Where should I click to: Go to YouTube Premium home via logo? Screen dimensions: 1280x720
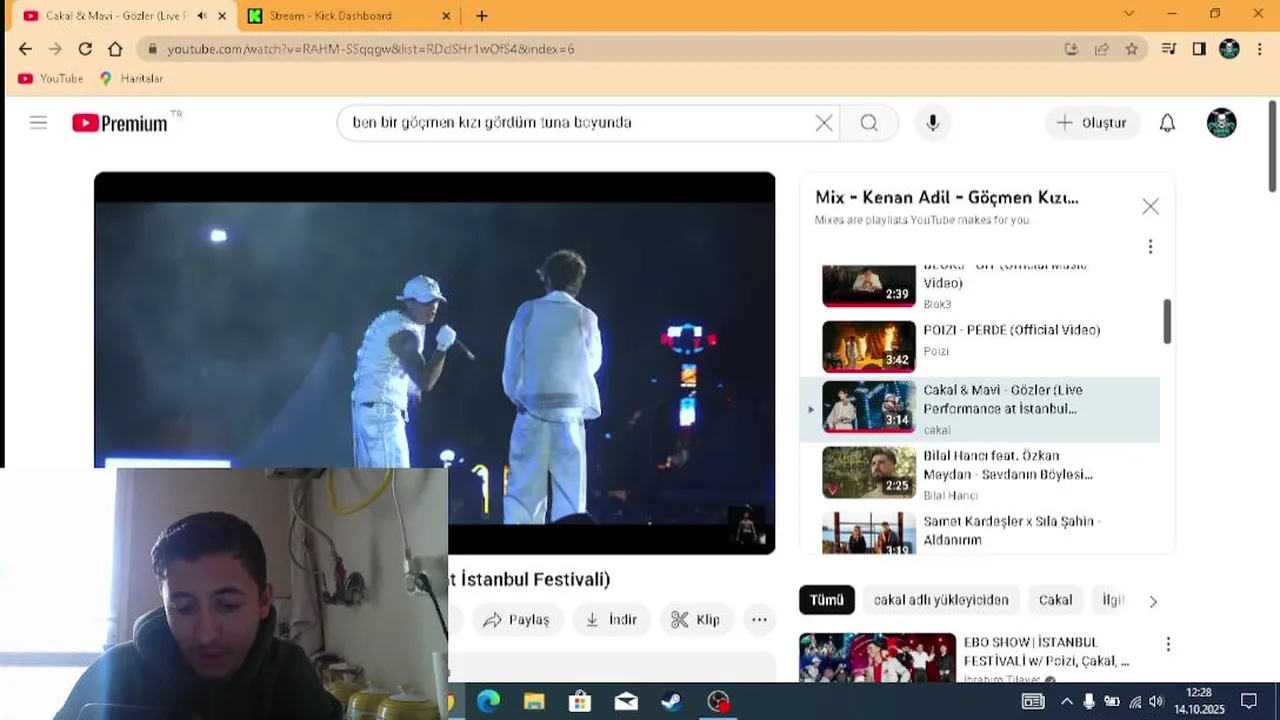point(120,123)
